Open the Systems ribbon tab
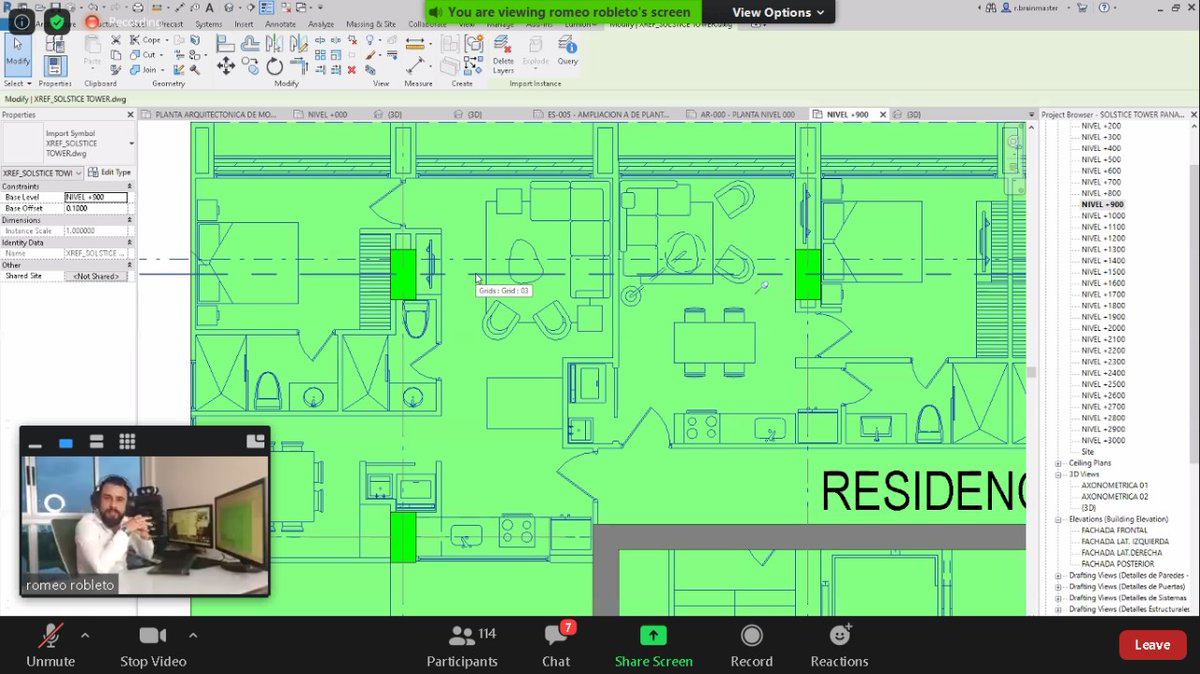1200x674 pixels. click(208, 24)
